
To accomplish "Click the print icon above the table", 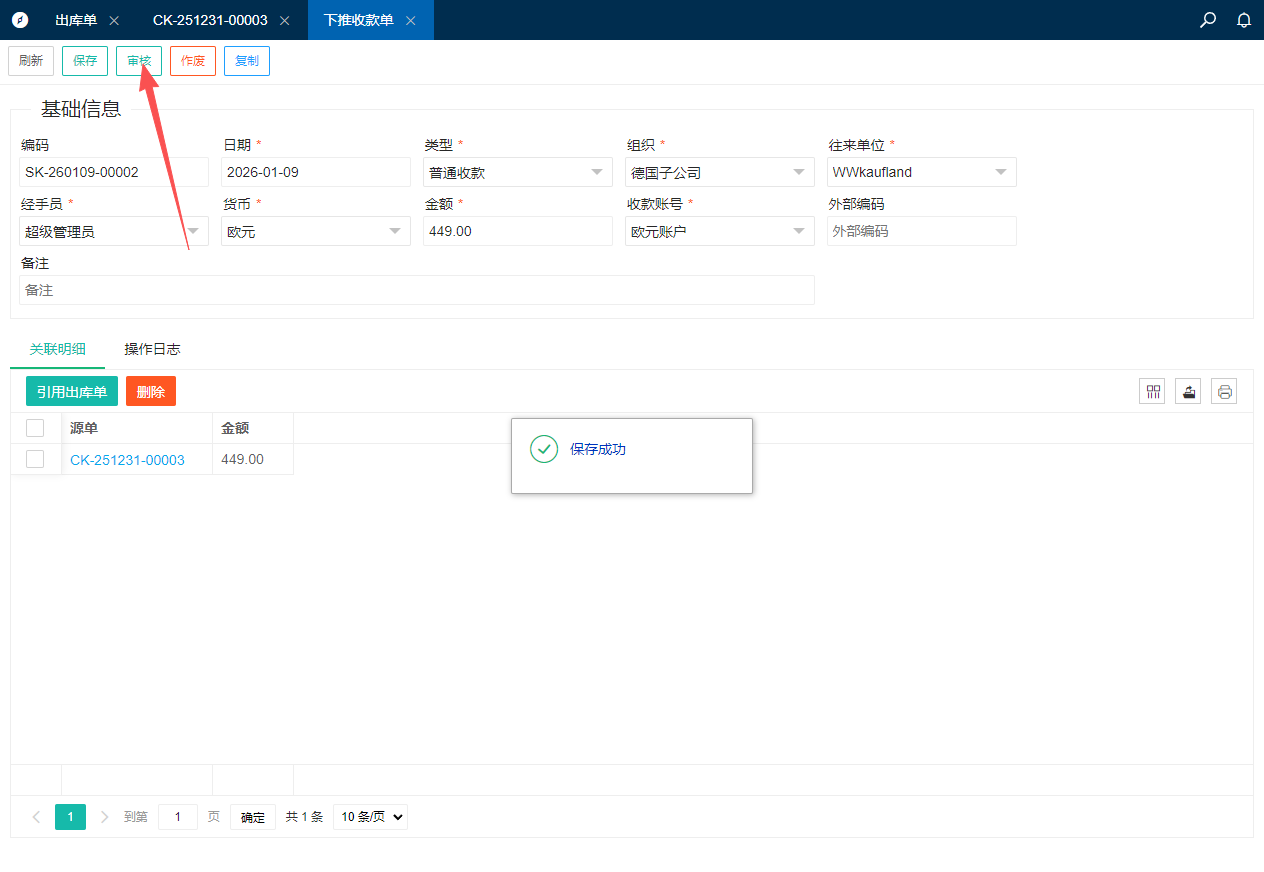I will (1224, 391).
